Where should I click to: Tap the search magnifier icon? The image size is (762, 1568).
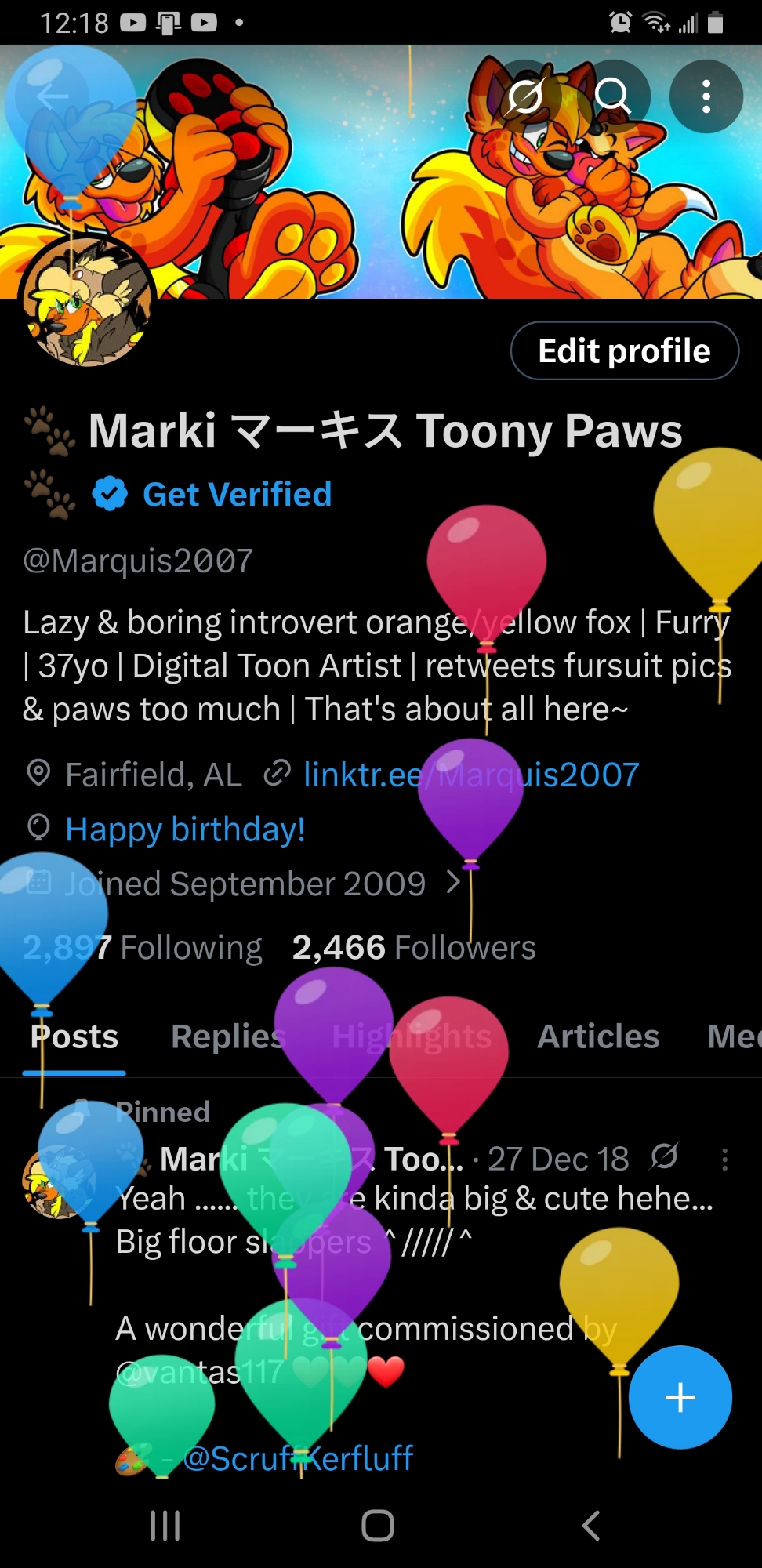pos(613,96)
